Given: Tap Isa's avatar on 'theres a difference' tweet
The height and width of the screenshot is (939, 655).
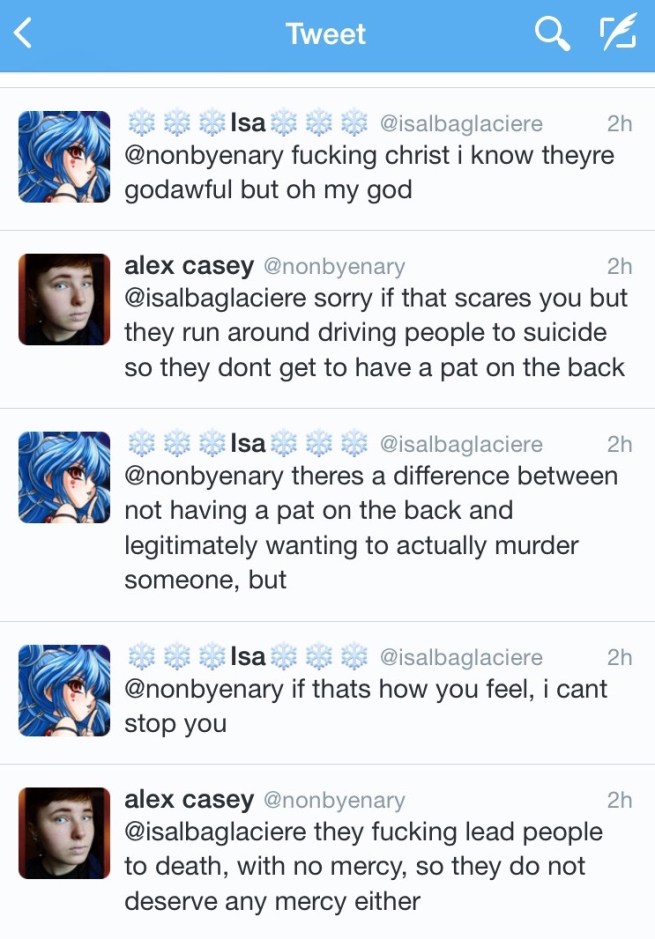Looking at the screenshot, I should (64, 477).
